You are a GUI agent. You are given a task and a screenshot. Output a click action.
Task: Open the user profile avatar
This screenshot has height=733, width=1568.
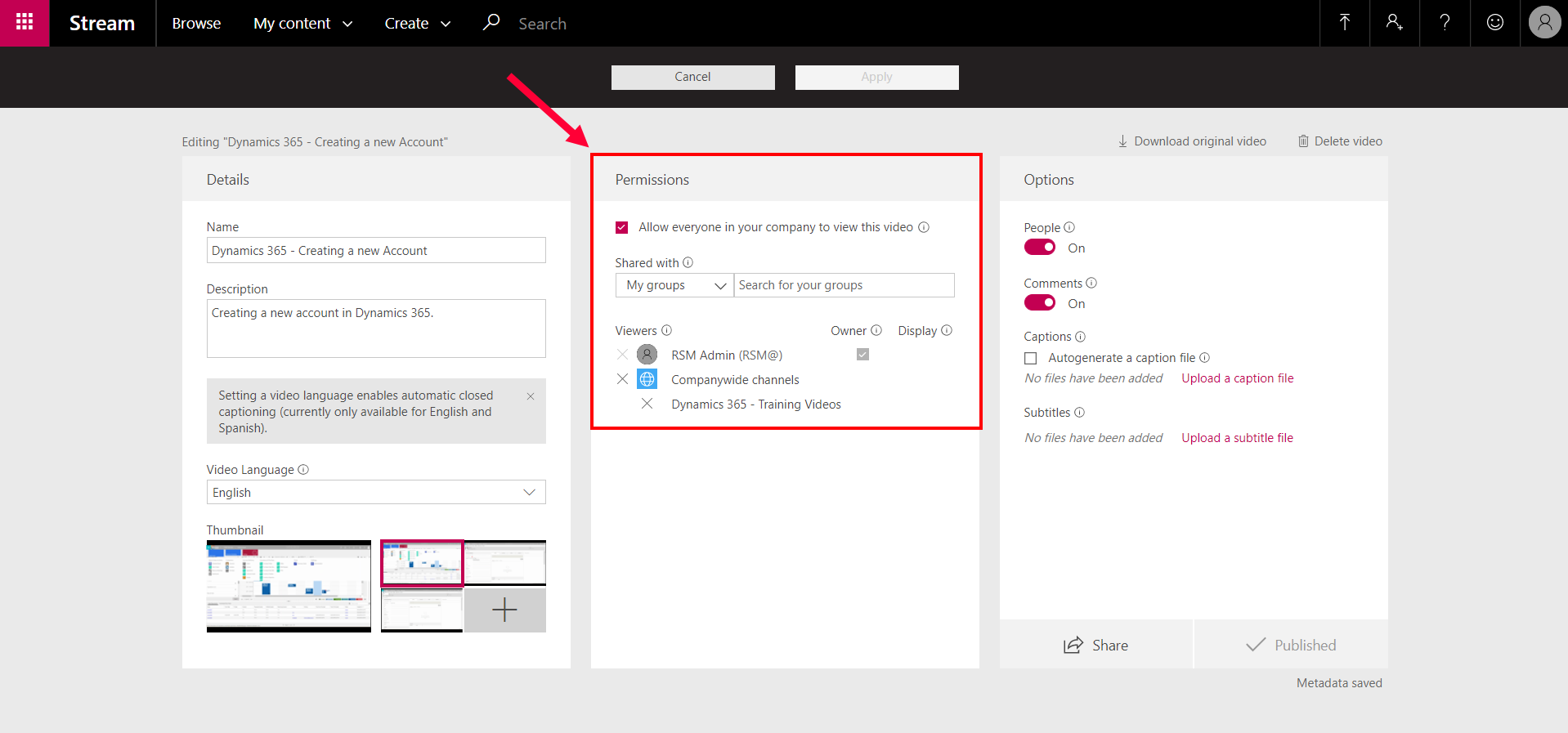(1544, 23)
